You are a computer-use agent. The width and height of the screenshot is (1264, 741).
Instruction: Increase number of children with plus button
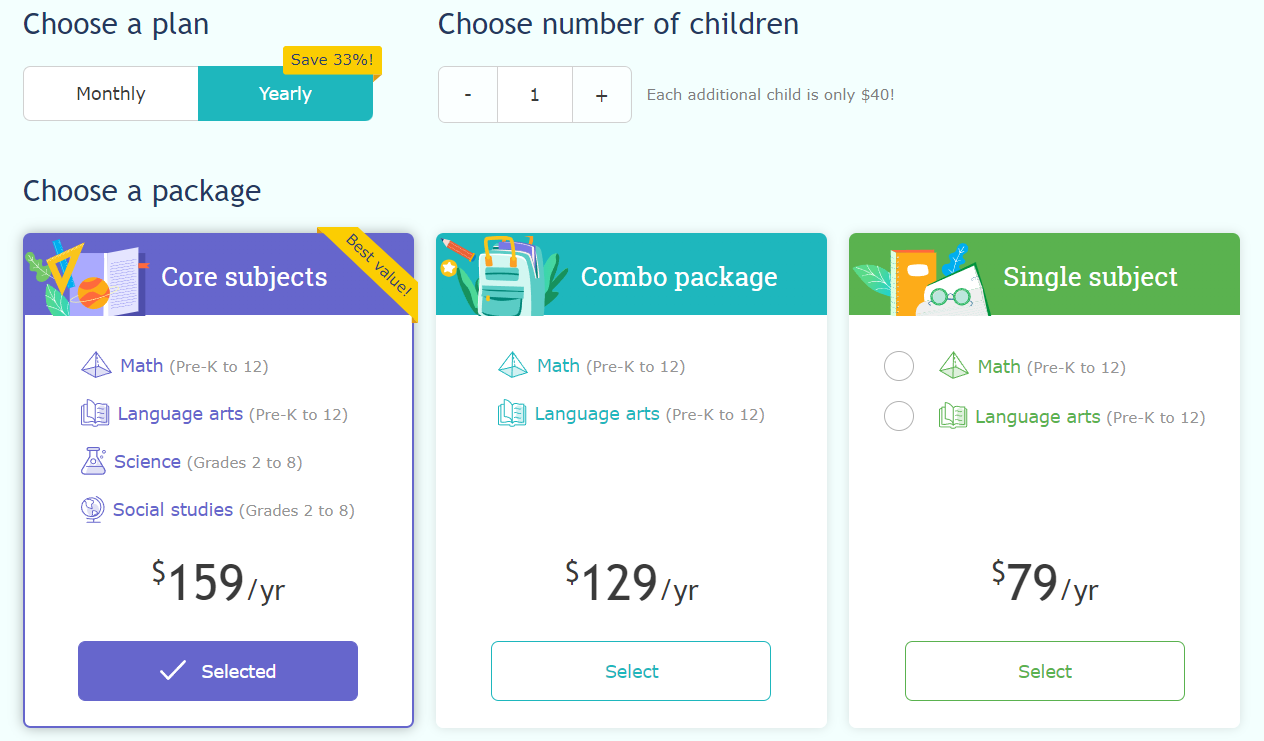[x=601, y=95]
